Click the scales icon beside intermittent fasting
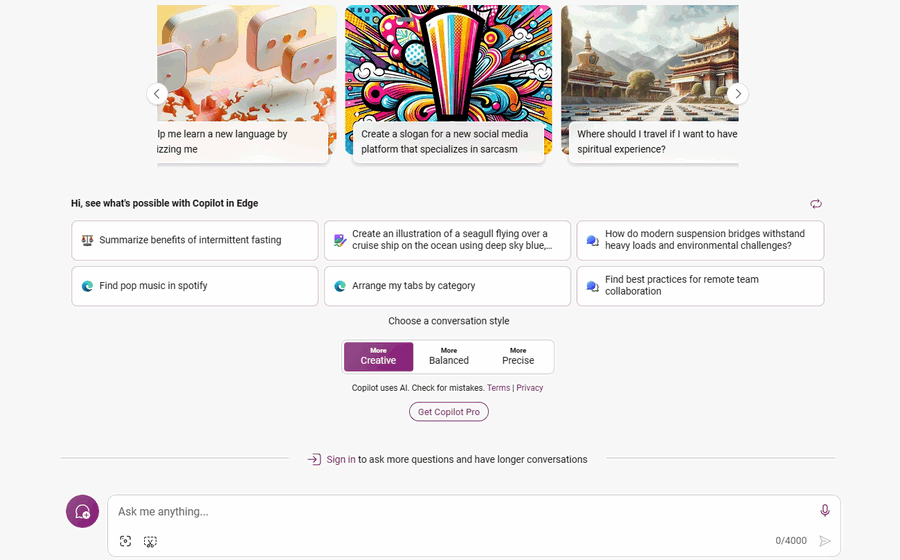The height and width of the screenshot is (560, 900). [87, 240]
